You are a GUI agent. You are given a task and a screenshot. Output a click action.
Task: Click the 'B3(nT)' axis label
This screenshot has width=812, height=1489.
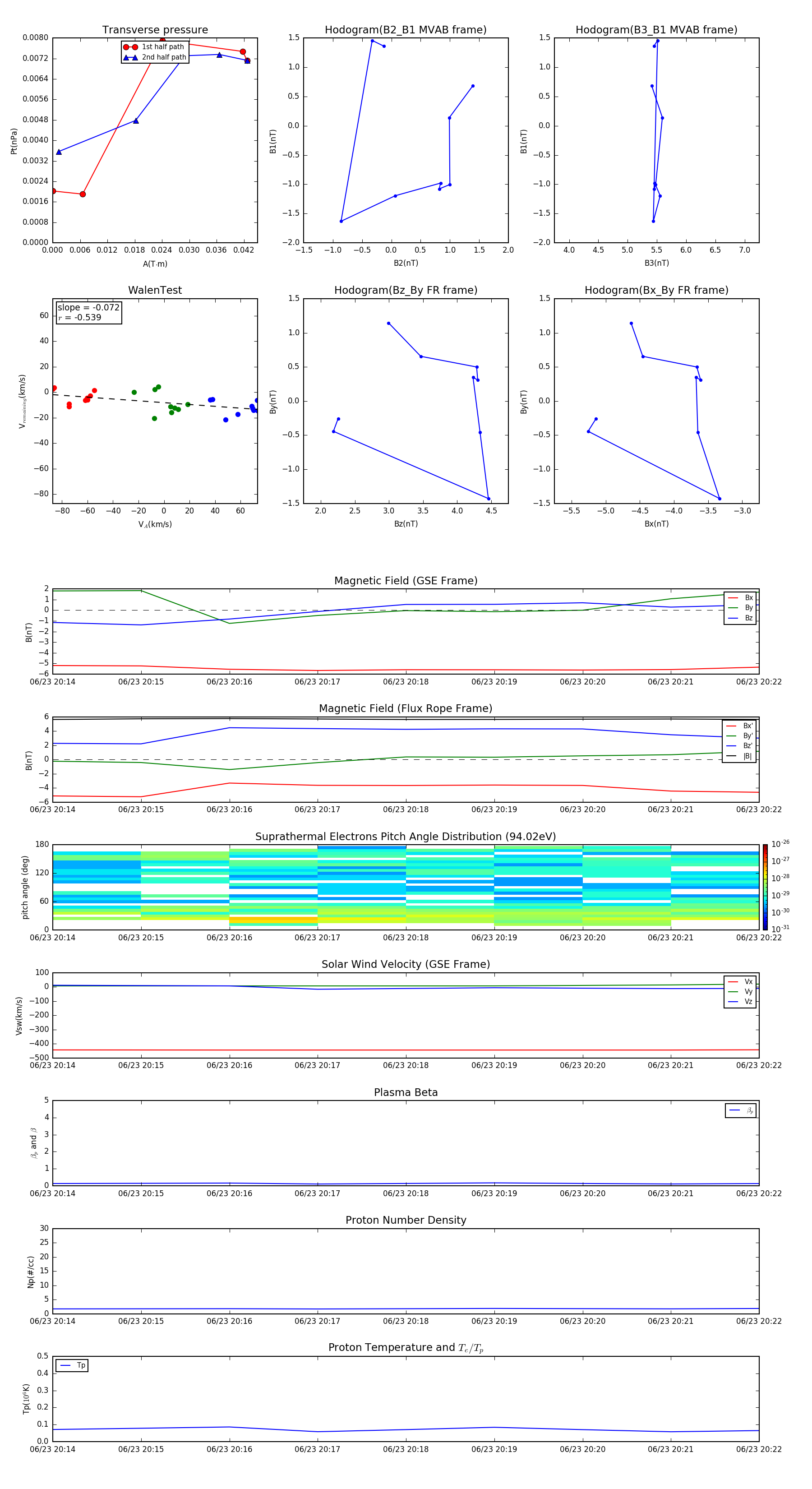click(x=656, y=263)
